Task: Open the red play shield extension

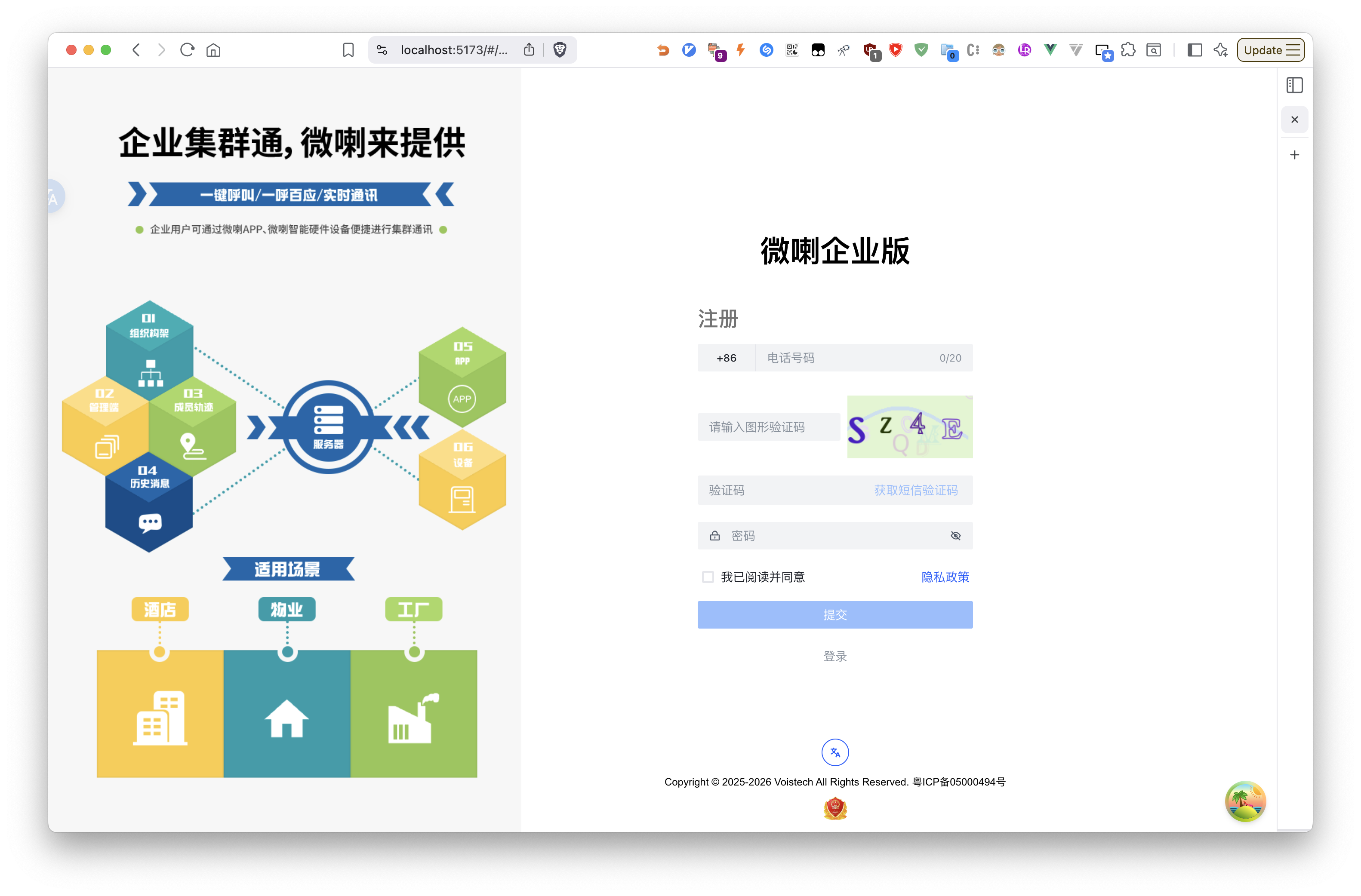Action: [x=896, y=50]
